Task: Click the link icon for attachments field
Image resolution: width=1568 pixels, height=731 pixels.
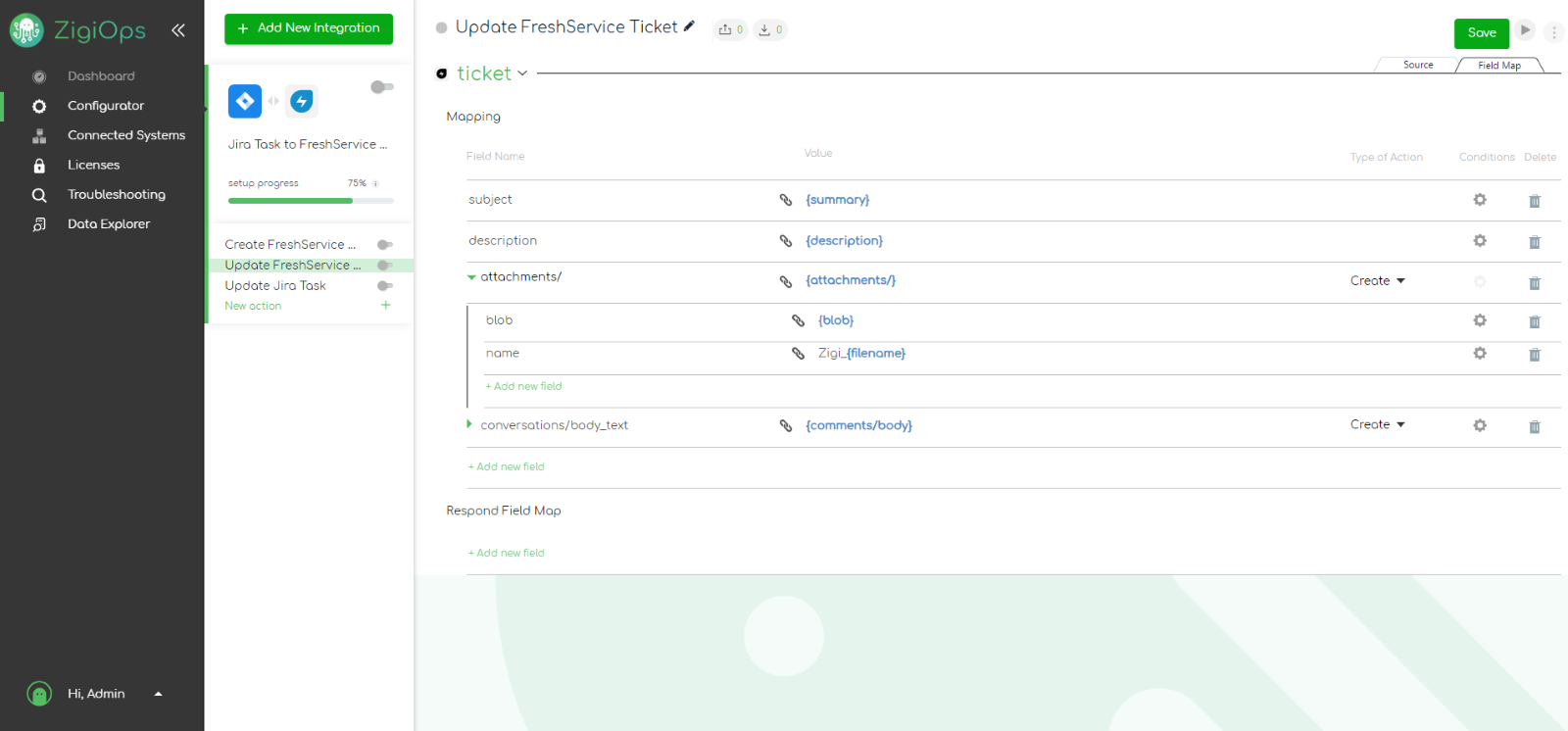Action: coord(786,281)
